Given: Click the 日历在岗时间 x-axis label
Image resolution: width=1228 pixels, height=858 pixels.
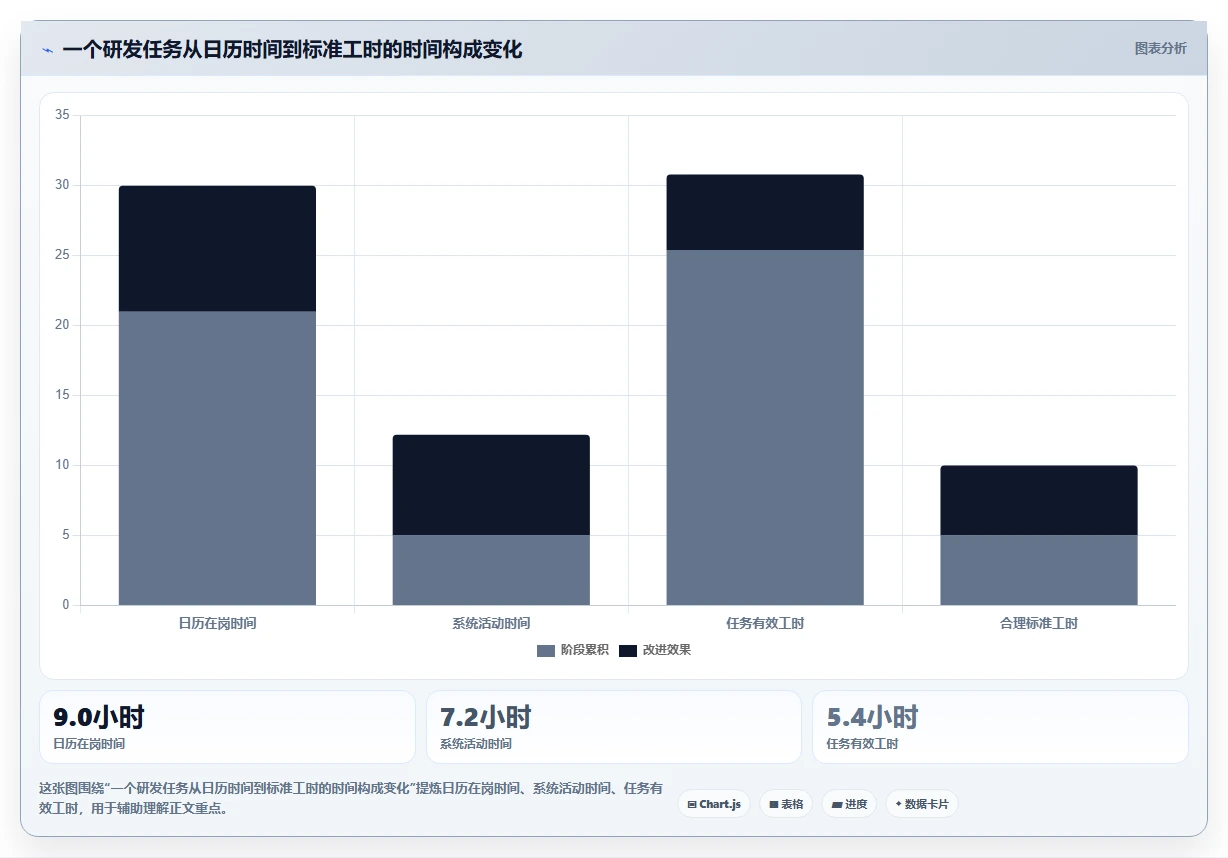Looking at the screenshot, I should (217, 623).
